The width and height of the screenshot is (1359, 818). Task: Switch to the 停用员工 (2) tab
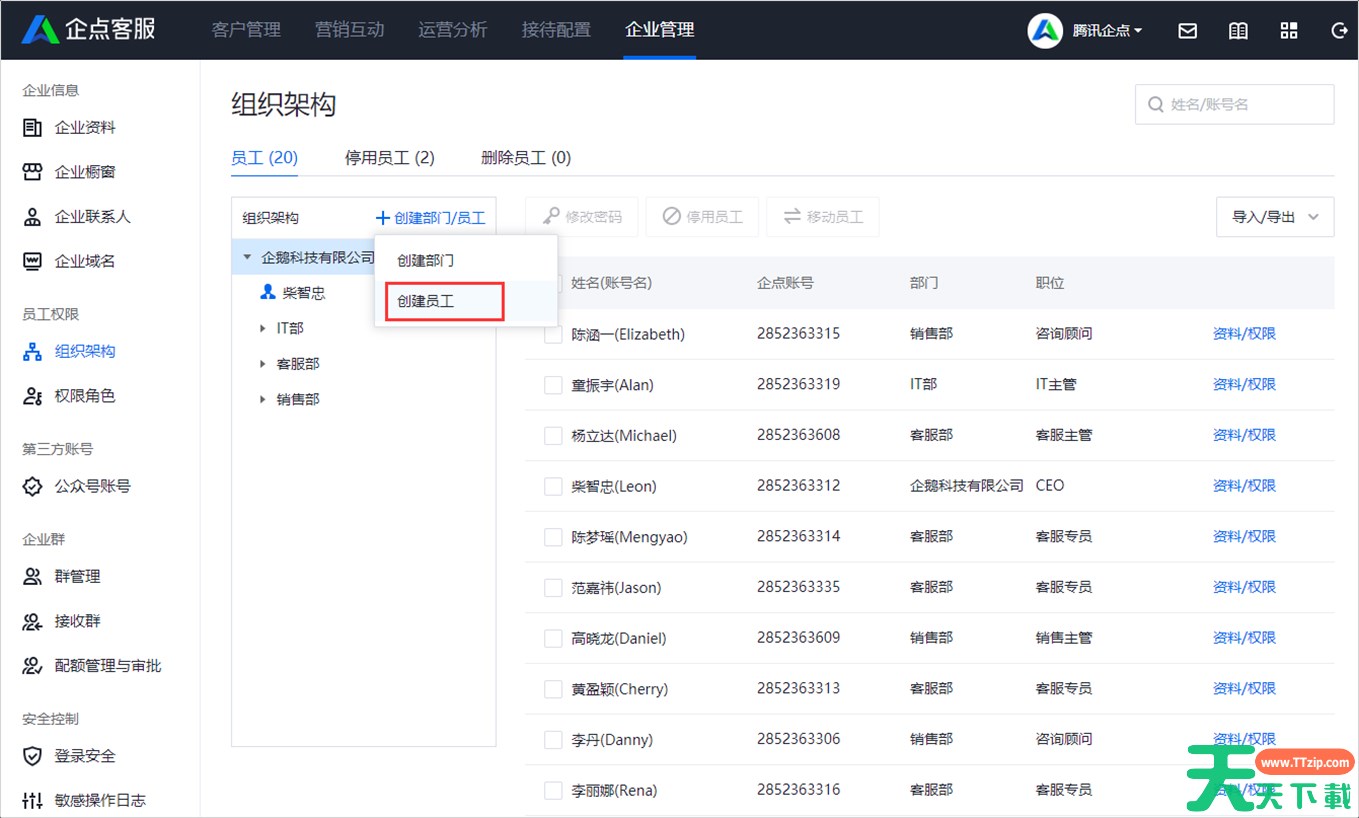click(389, 158)
